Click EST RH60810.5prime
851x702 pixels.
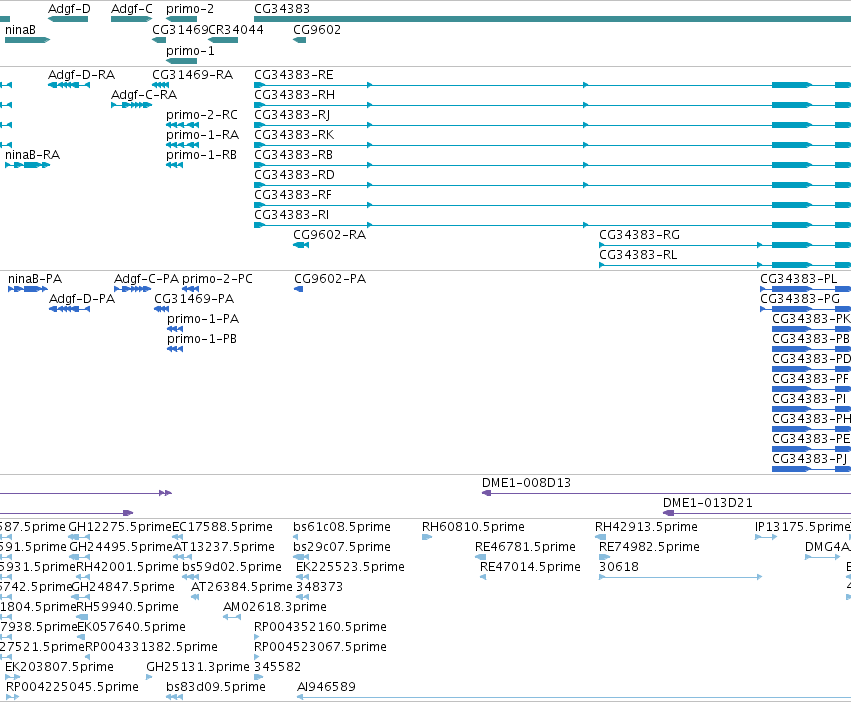(473, 527)
